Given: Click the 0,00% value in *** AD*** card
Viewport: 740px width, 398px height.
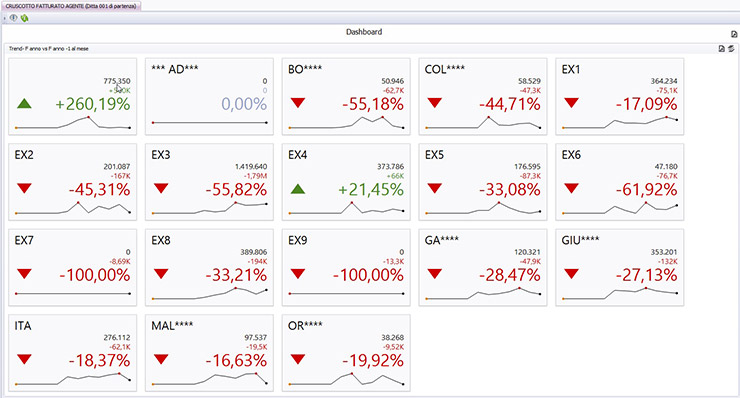Looking at the screenshot, I should (244, 104).
